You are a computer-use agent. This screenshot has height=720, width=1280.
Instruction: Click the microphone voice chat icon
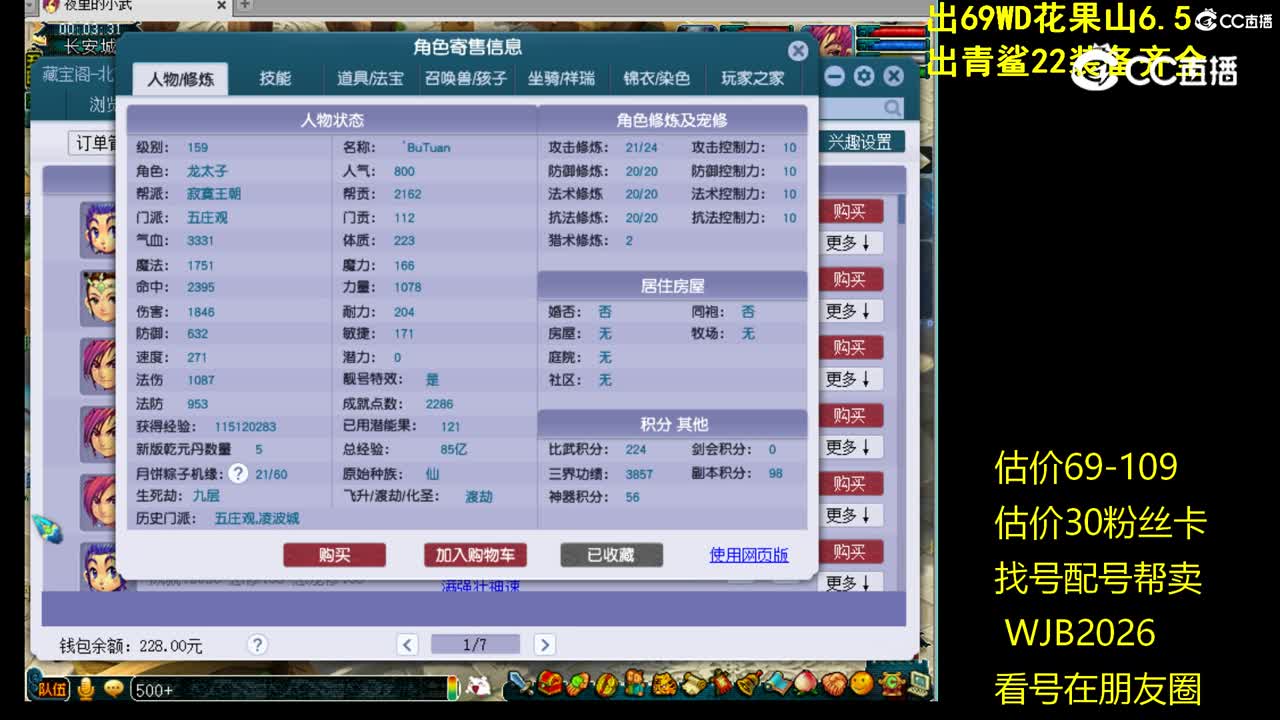[x=85, y=688]
